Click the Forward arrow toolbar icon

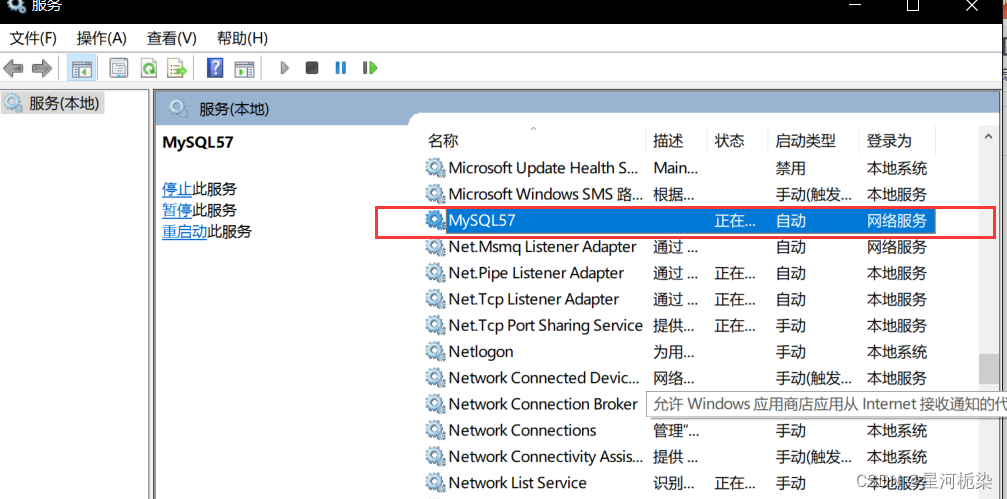click(42, 68)
